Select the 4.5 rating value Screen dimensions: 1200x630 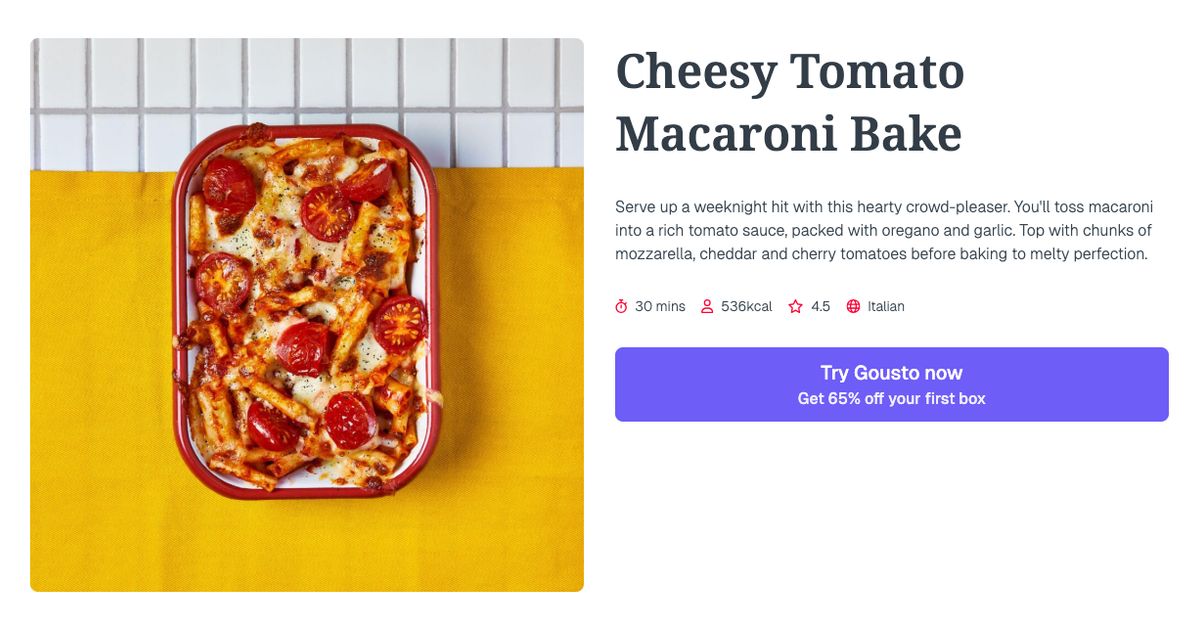pyautogui.click(x=820, y=306)
